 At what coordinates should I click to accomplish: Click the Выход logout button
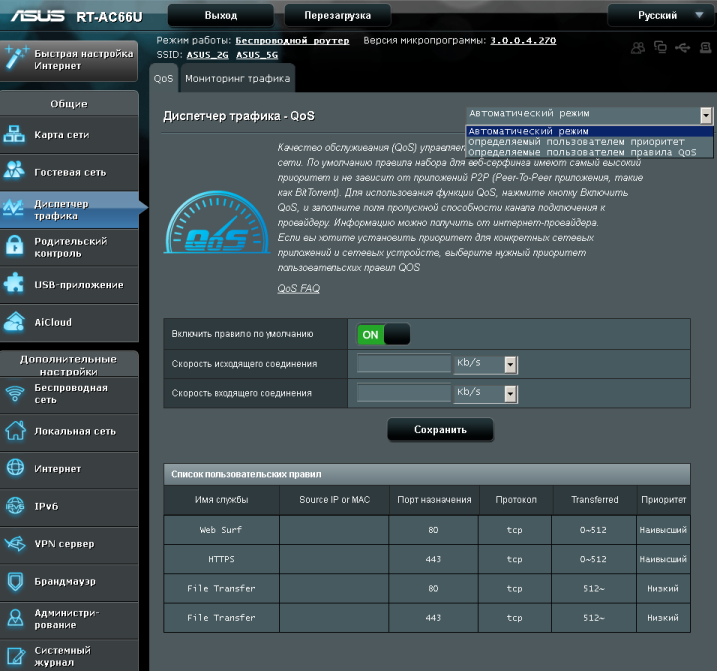coord(221,16)
